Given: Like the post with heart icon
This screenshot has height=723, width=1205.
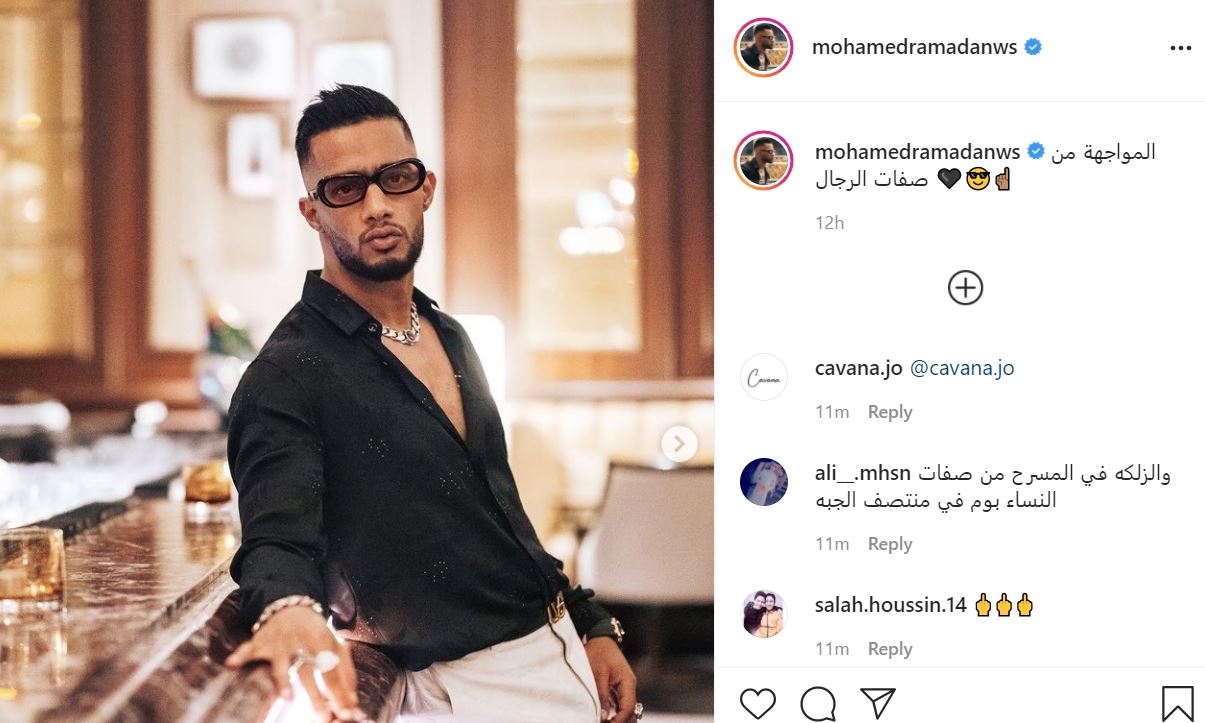Looking at the screenshot, I should pyautogui.click(x=759, y=702).
